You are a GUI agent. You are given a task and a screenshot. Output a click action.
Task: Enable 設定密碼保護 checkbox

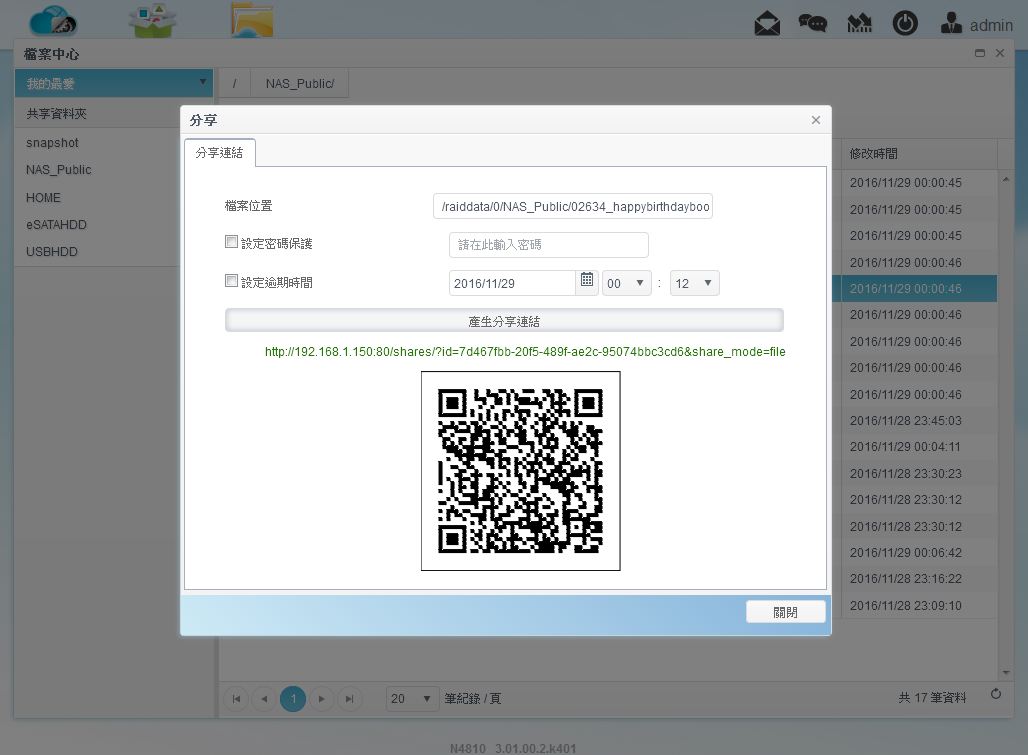tap(231, 242)
